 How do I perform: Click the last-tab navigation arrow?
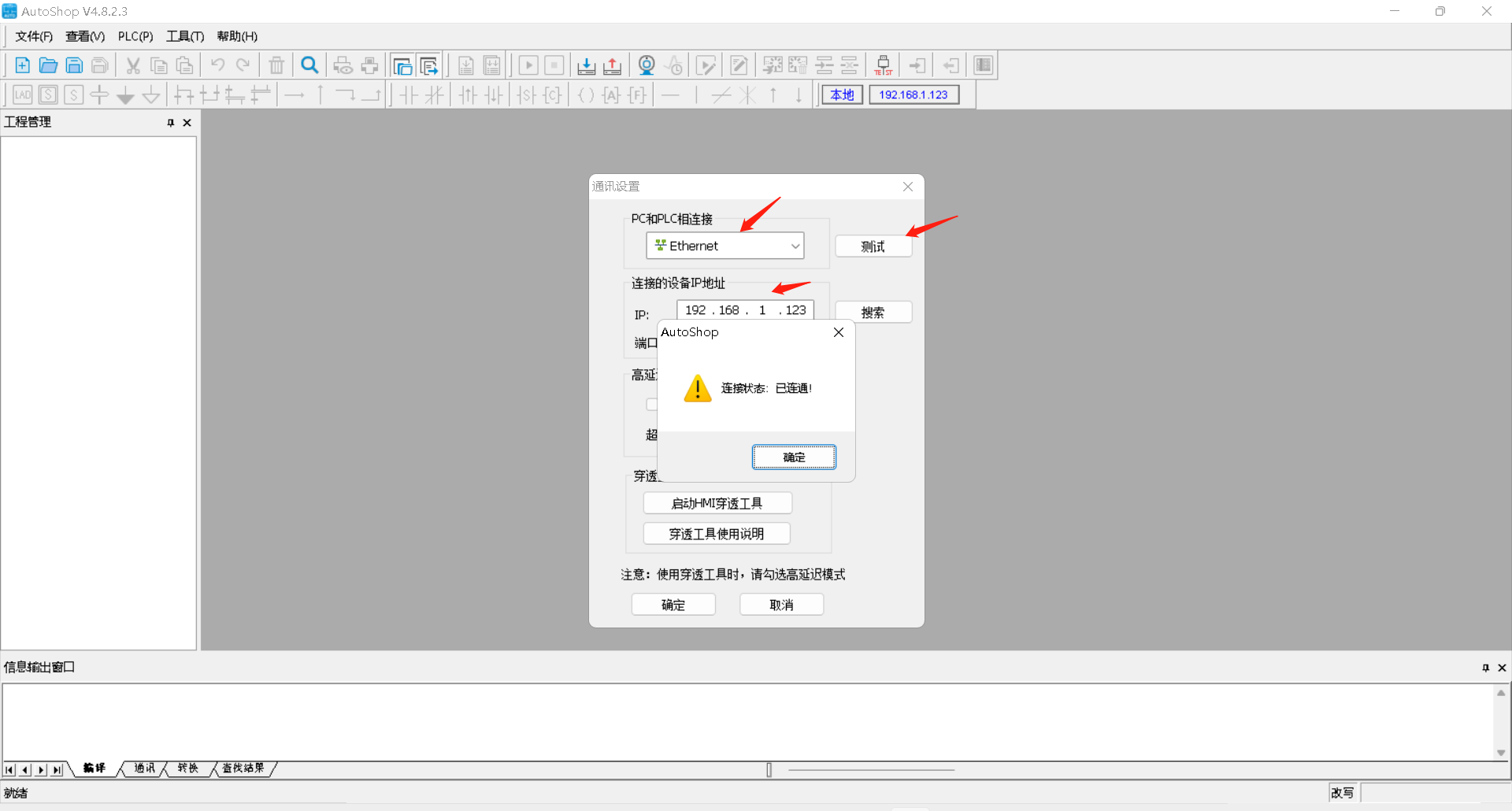[57, 770]
